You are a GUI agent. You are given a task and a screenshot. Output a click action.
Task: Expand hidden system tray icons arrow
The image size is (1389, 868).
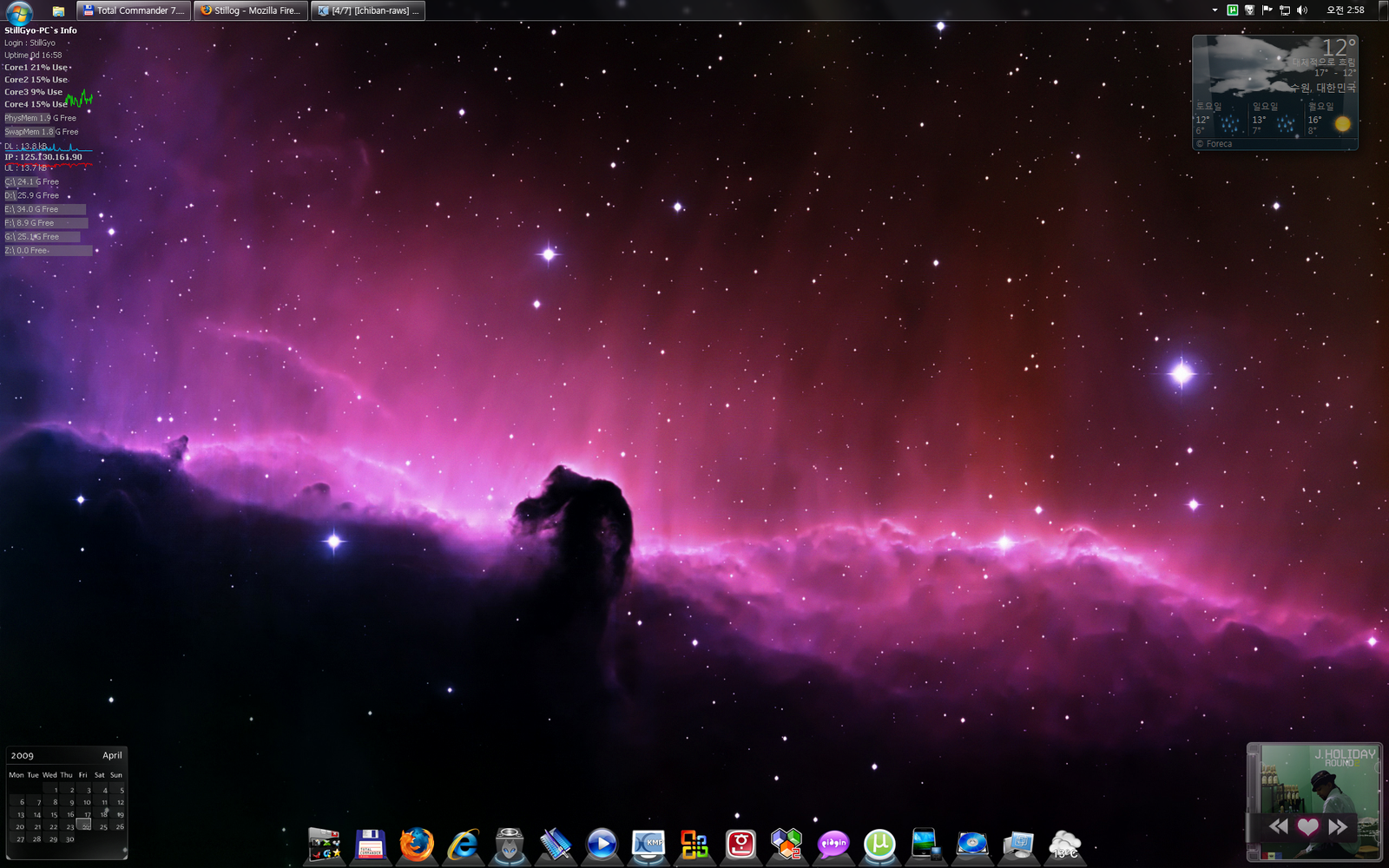(1215, 10)
